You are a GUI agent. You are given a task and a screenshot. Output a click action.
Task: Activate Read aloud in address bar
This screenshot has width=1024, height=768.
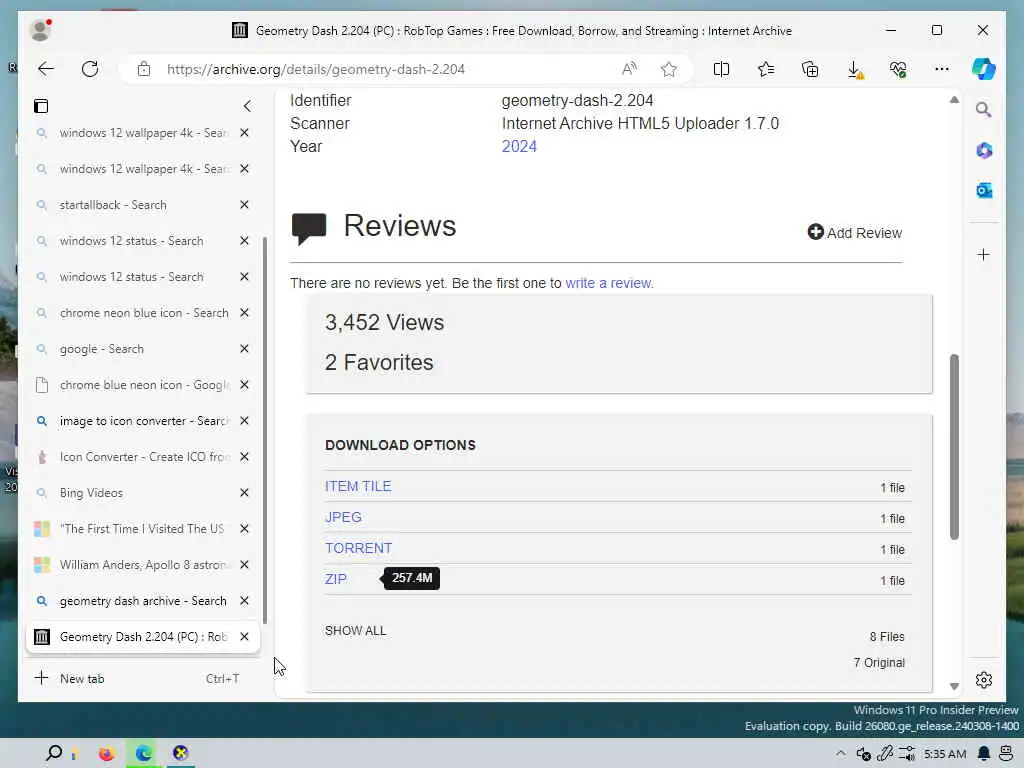pos(629,69)
